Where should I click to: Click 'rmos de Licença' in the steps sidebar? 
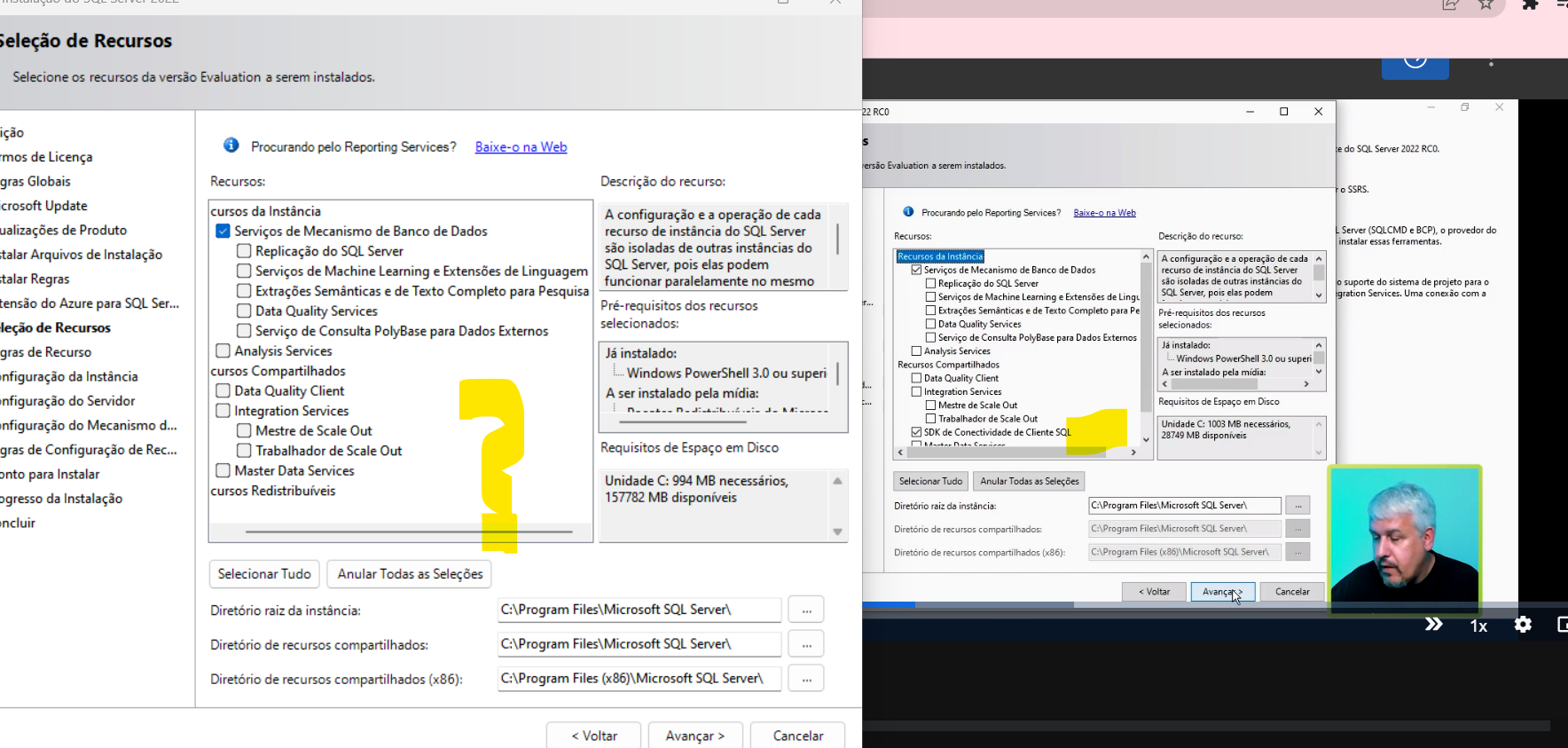coord(46,157)
